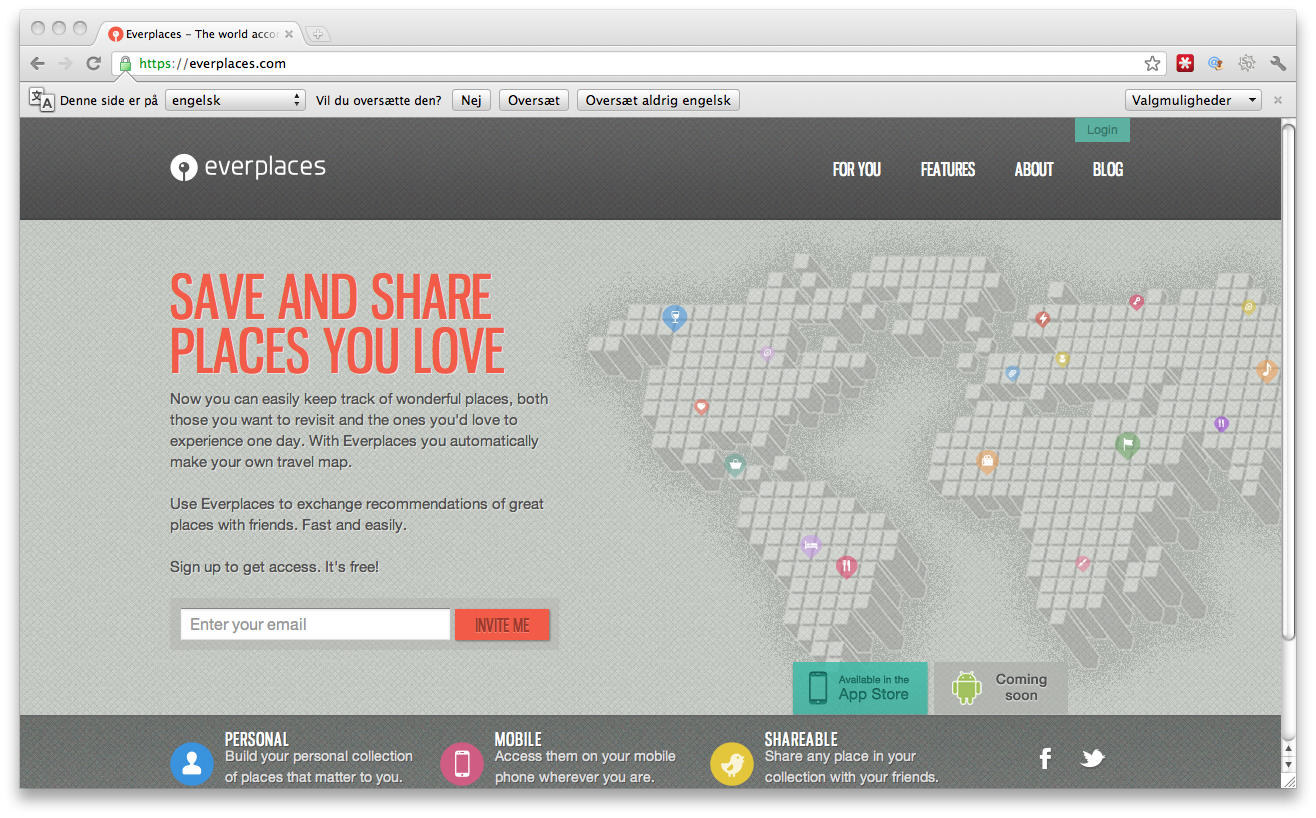The image size is (1316, 818).
Task: Click the browser forward arrow
Action: (x=65, y=63)
